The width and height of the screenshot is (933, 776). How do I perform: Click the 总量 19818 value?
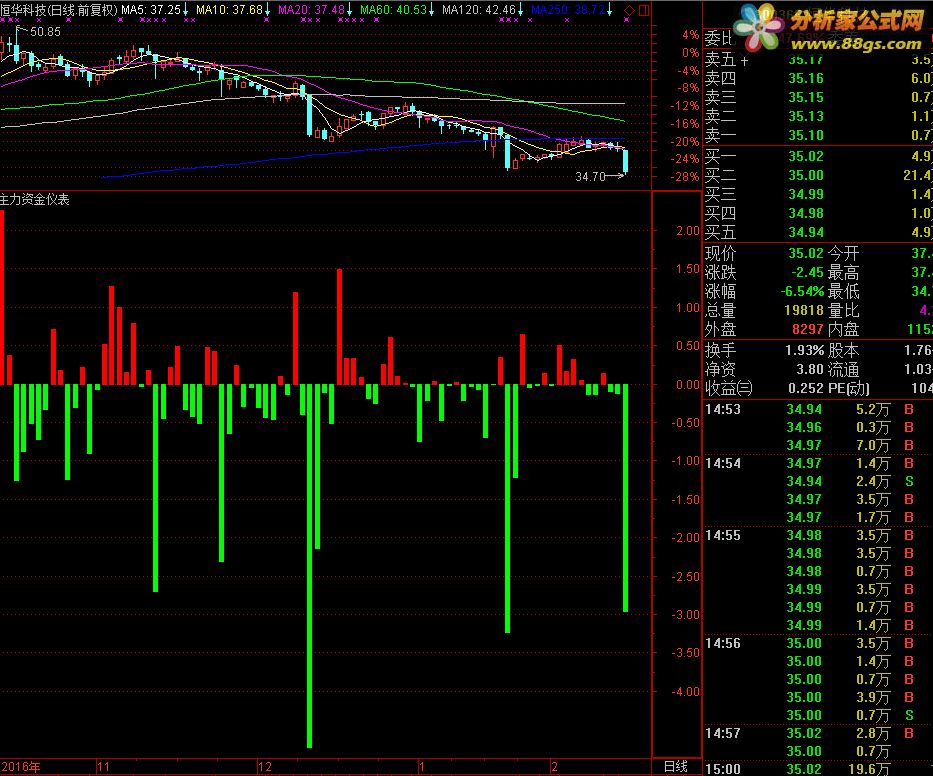pyautogui.click(x=804, y=311)
